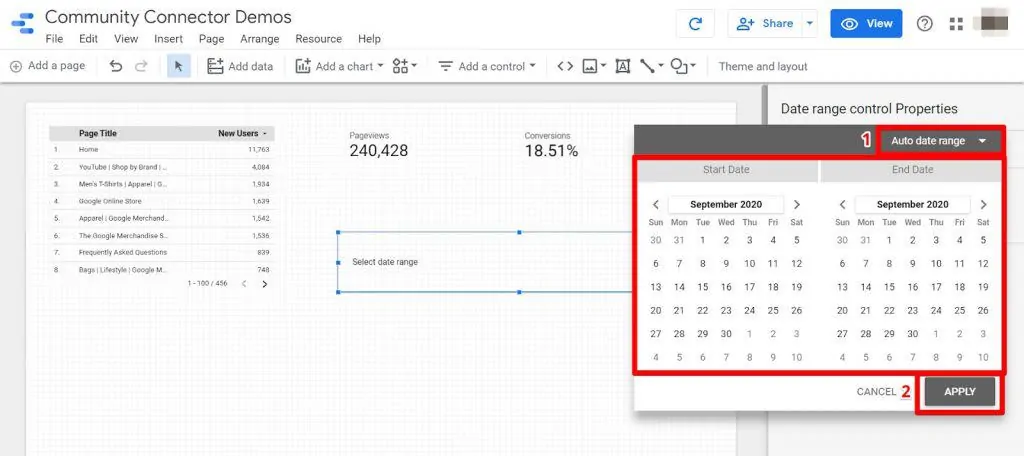Select 'Men's T-Shirts | Apparel' table row
This screenshot has height=456, width=1024.
pyautogui.click(x=162, y=184)
